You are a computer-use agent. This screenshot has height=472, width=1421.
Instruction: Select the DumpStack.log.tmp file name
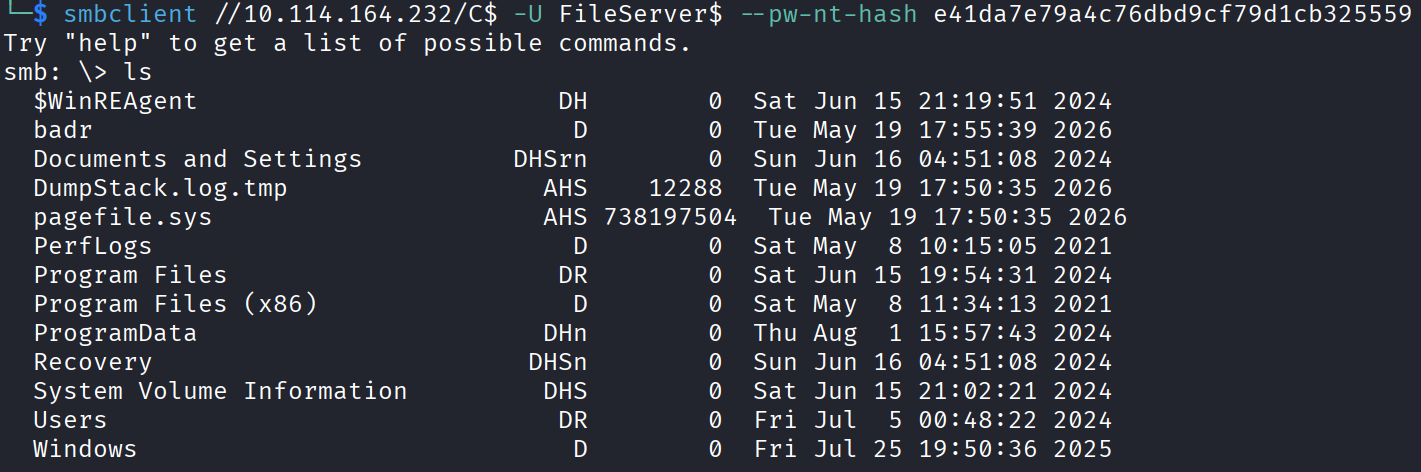160,188
